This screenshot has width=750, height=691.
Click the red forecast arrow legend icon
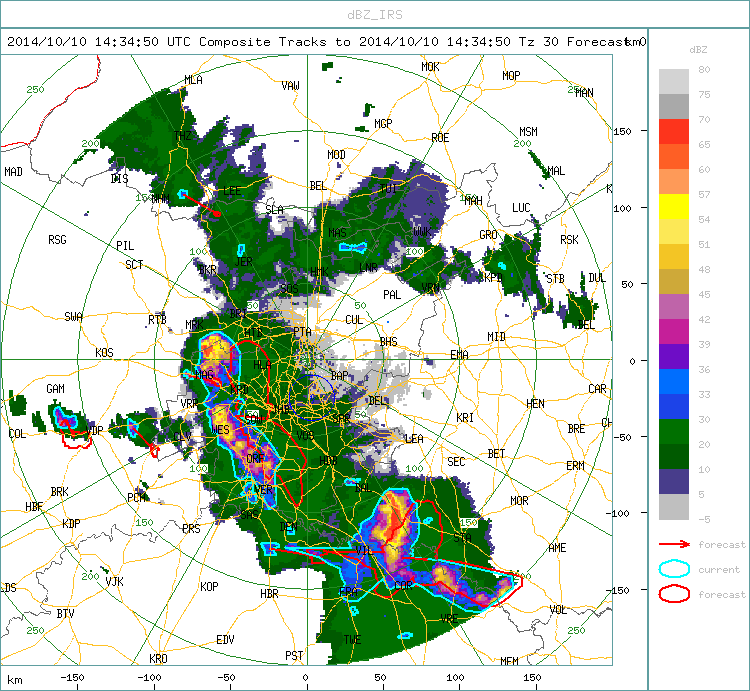[674, 544]
